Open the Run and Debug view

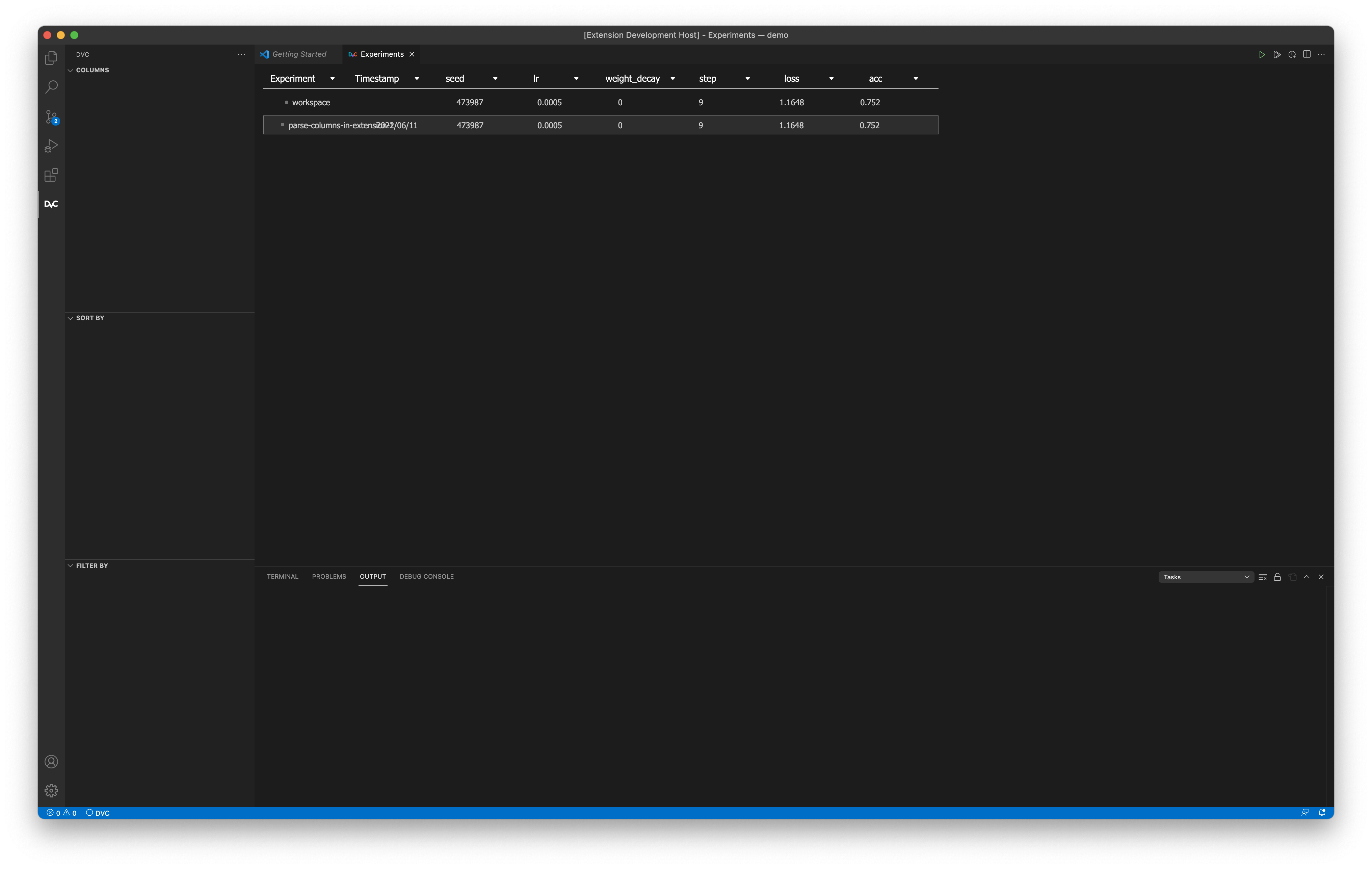(51, 146)
